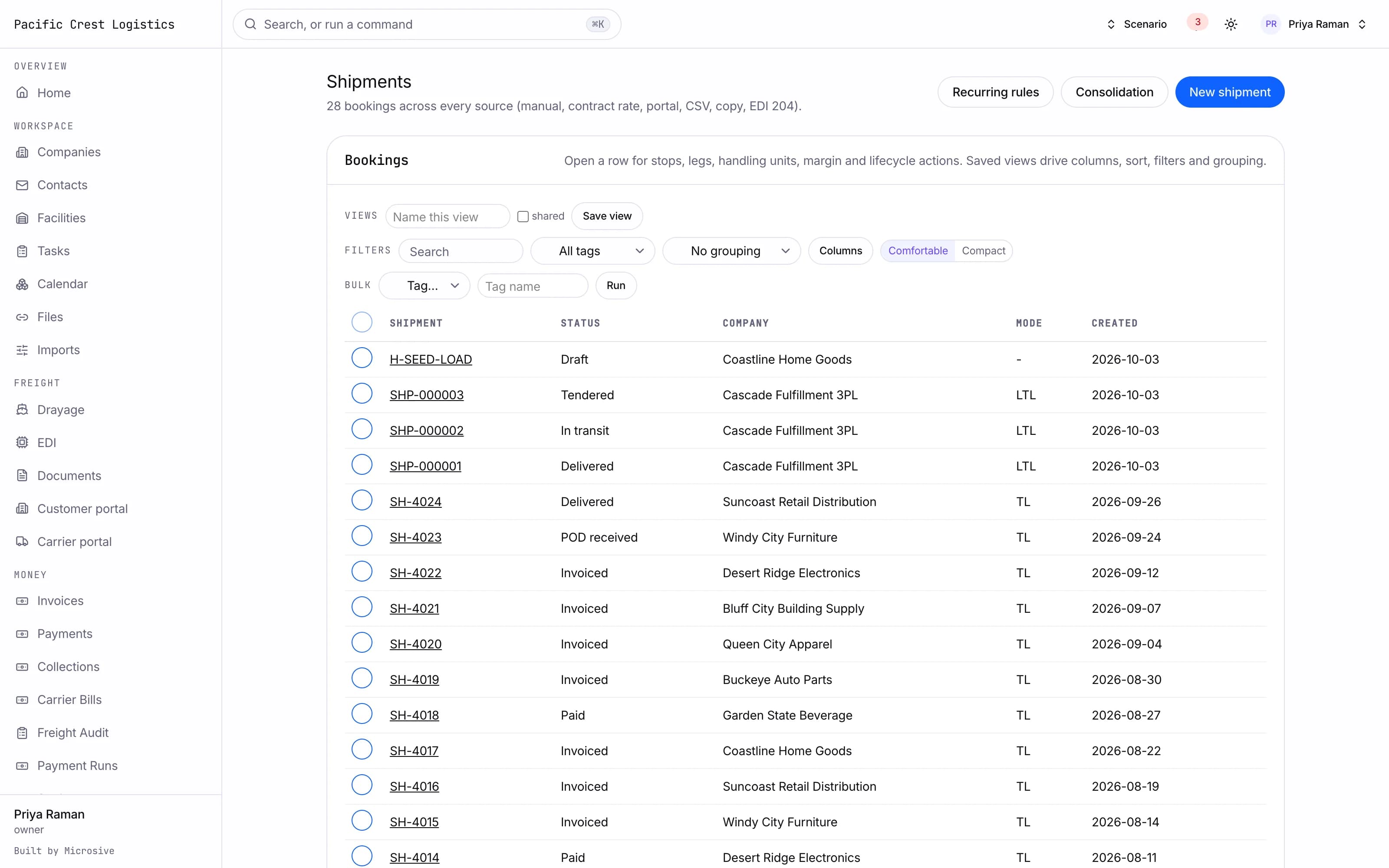1389x868 pixels.
Task: Click the search magnifier icon in command bar
Action: 250,24
